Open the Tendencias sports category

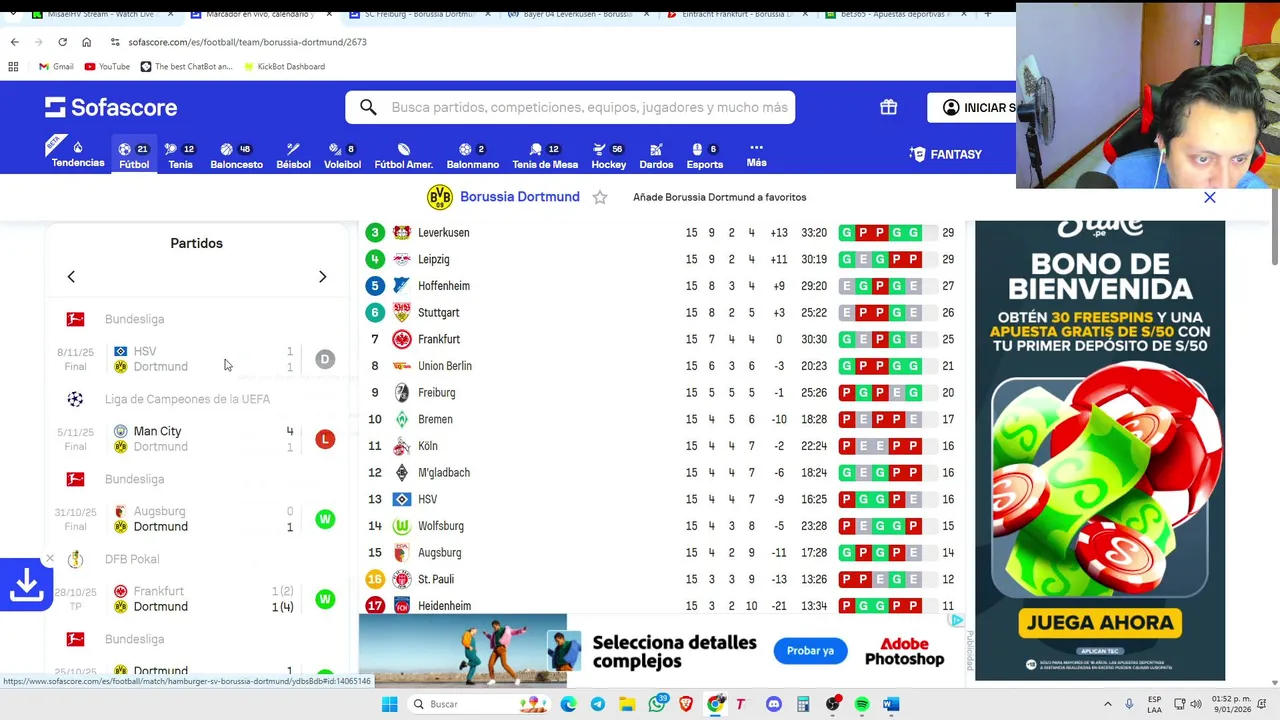(78, 154)
